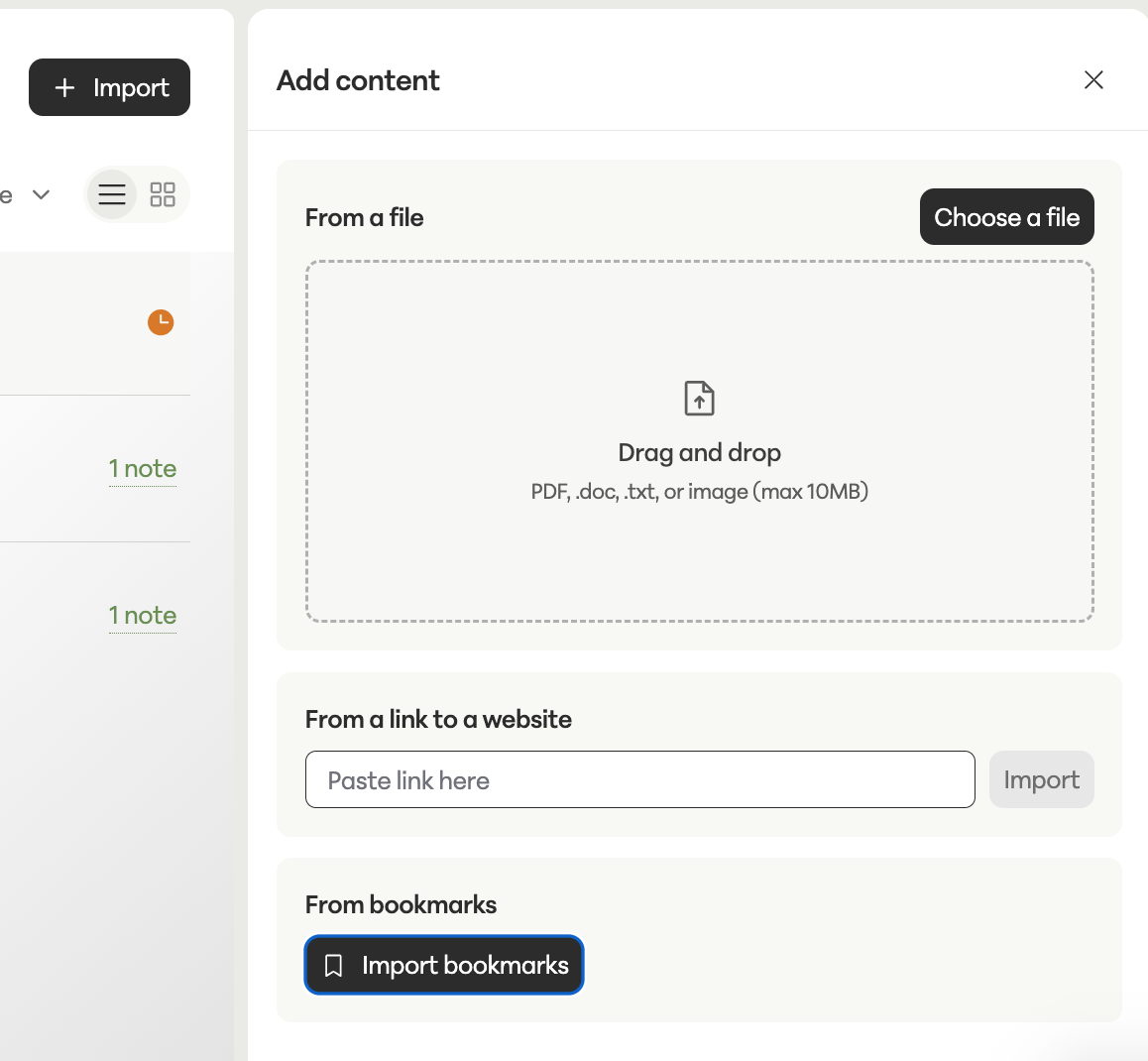The height and width of the screenshot is (1061, 1148).
Task: Click the plus icon on the Import button
Action: pos(64,88)
